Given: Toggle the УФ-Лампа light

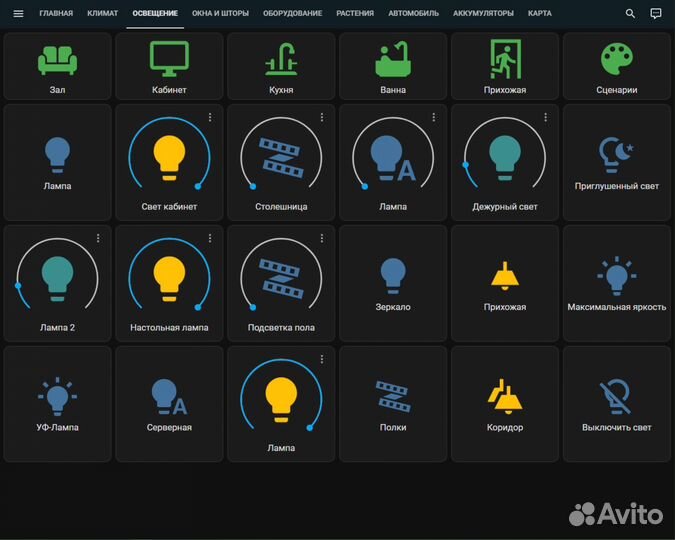Looking at the screenshot, I should tap(57, 397).
